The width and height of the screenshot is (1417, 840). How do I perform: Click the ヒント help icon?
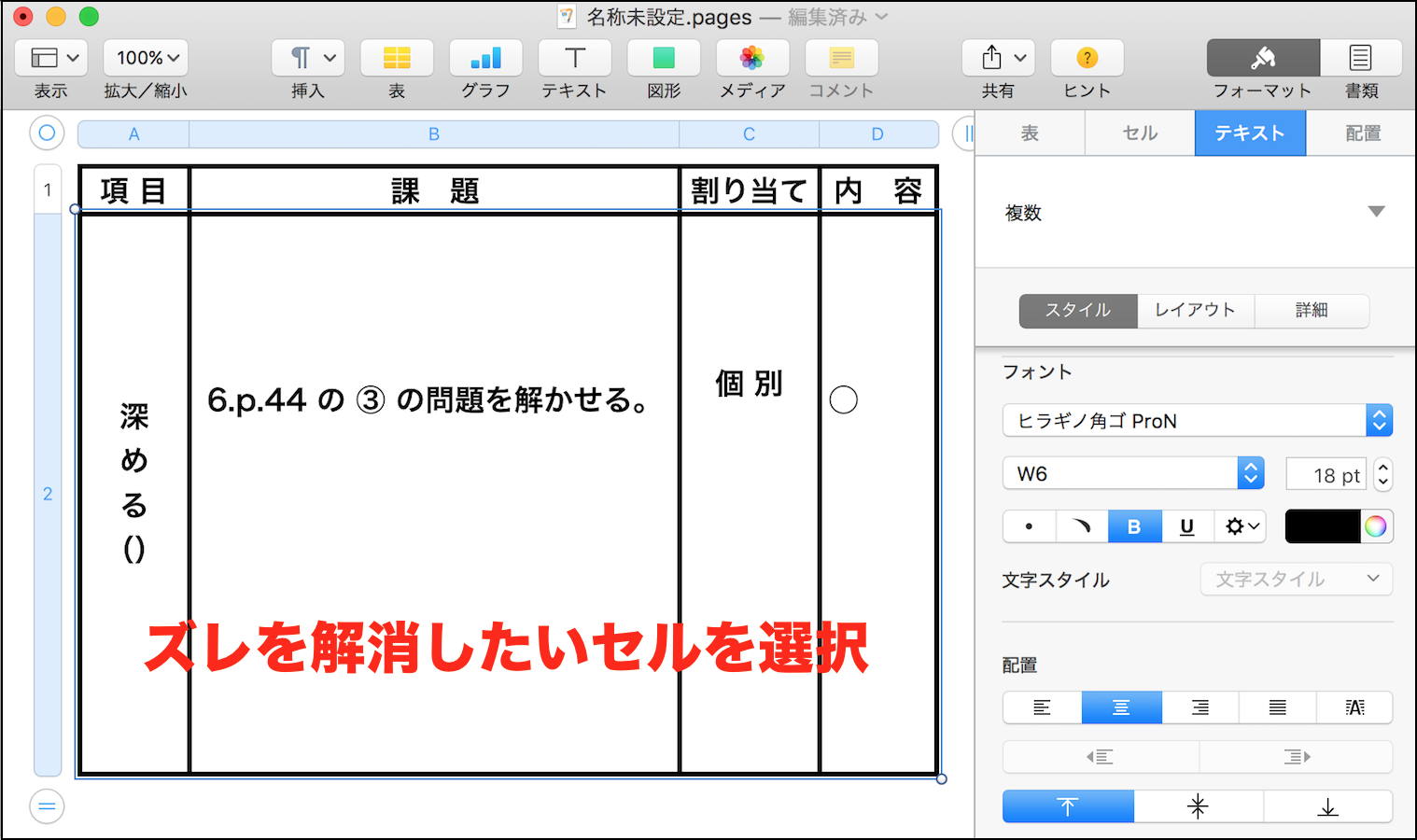point(1087,59)
